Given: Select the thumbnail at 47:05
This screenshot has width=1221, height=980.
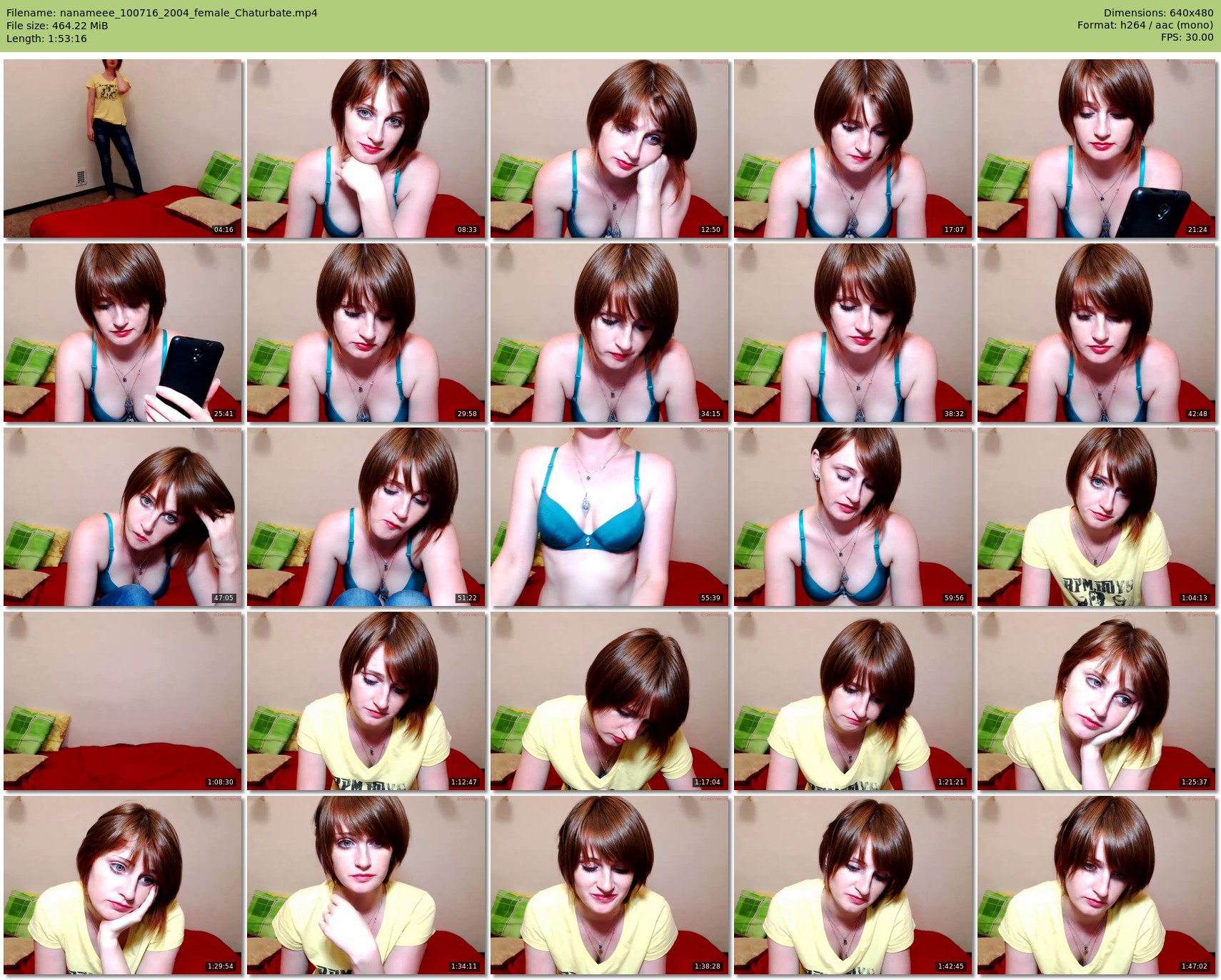Looking at the screenshot, I should 123,517.
